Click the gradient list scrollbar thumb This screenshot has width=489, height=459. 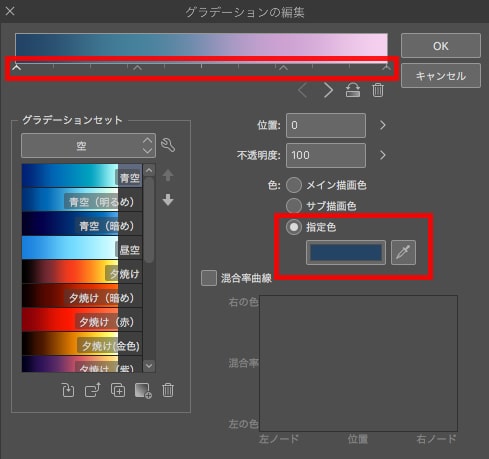pyautogui.click(x=149, y=220)
